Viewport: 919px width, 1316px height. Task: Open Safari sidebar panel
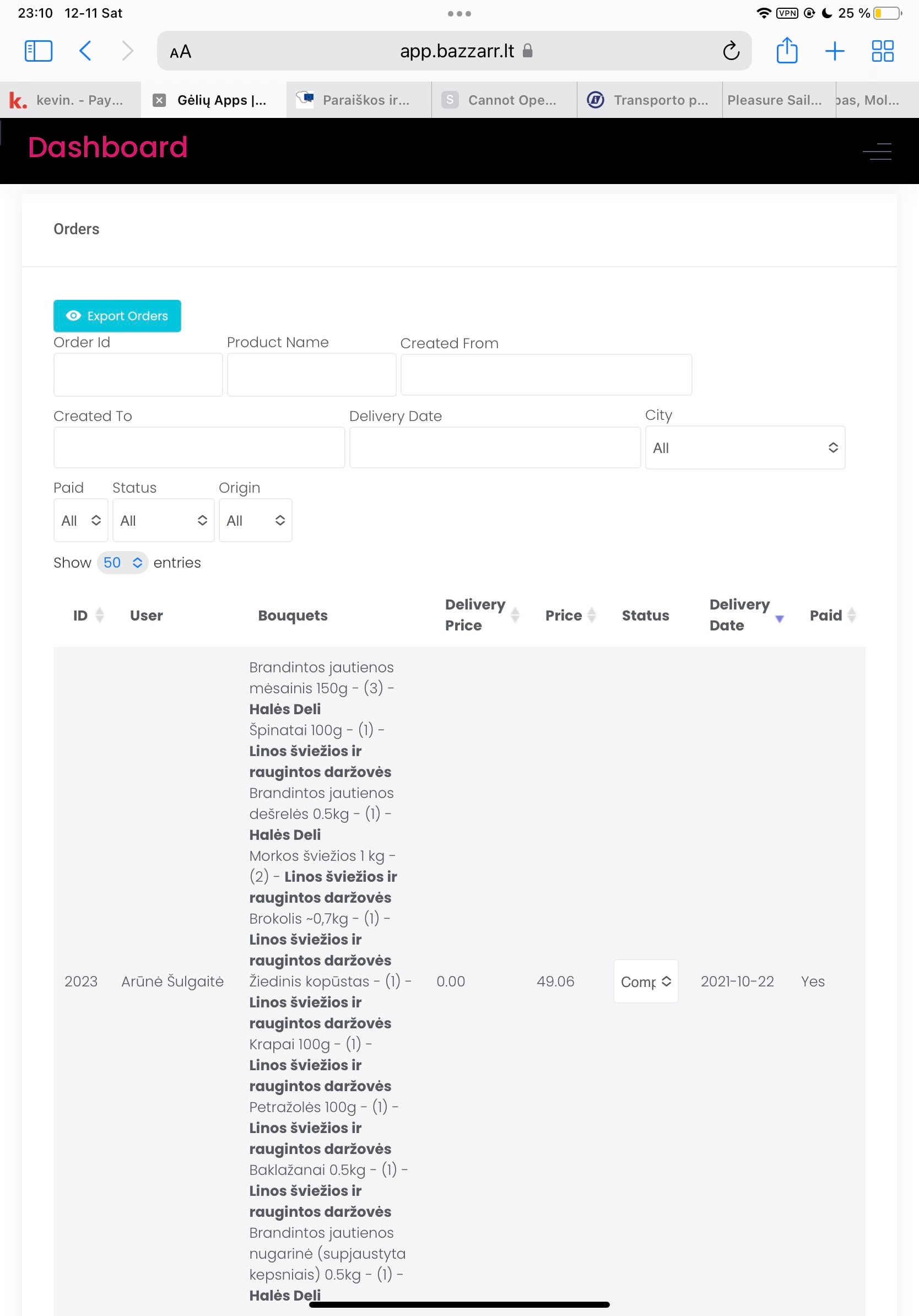click(x=39, y=51)
